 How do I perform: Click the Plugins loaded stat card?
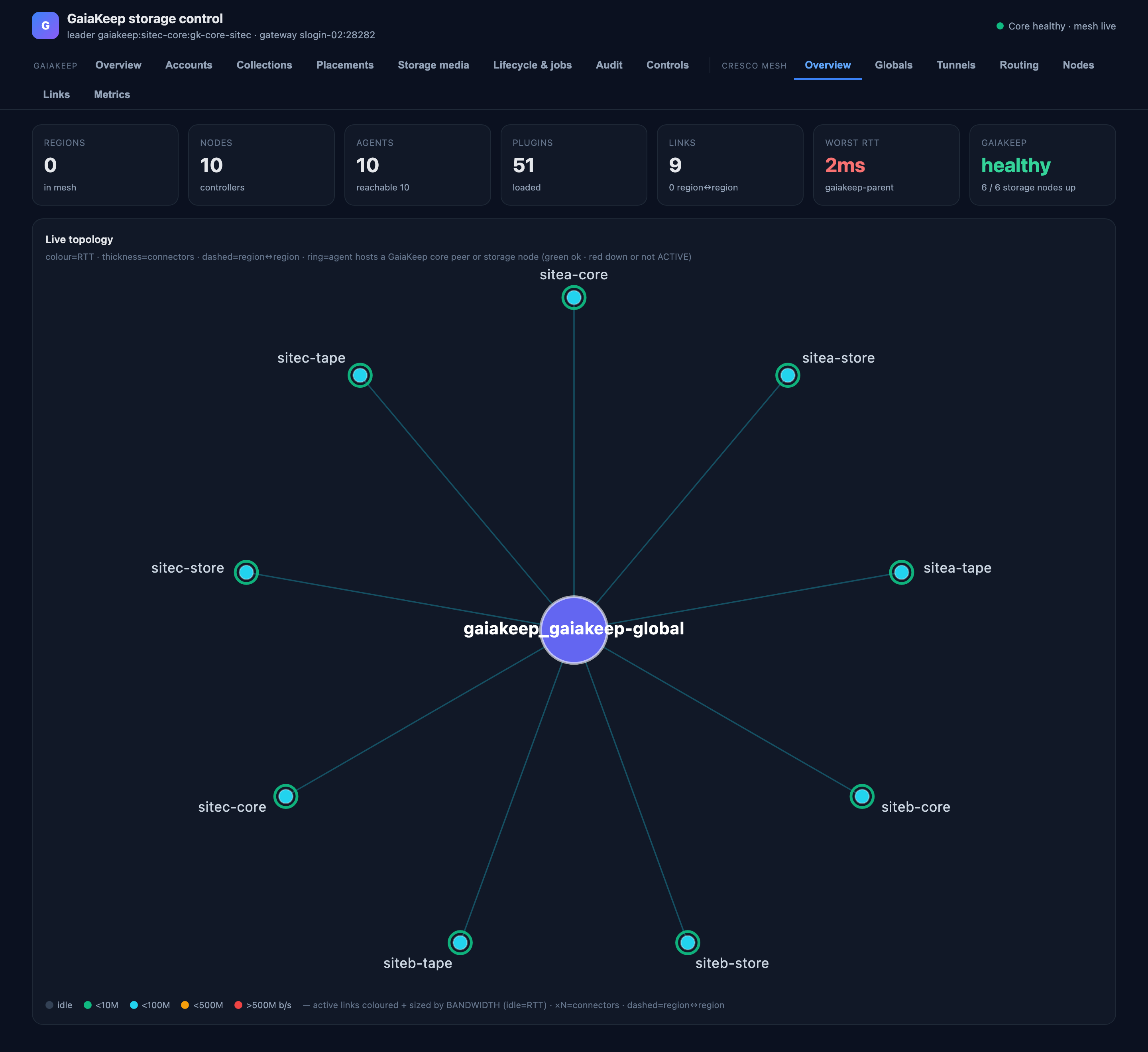574,165
